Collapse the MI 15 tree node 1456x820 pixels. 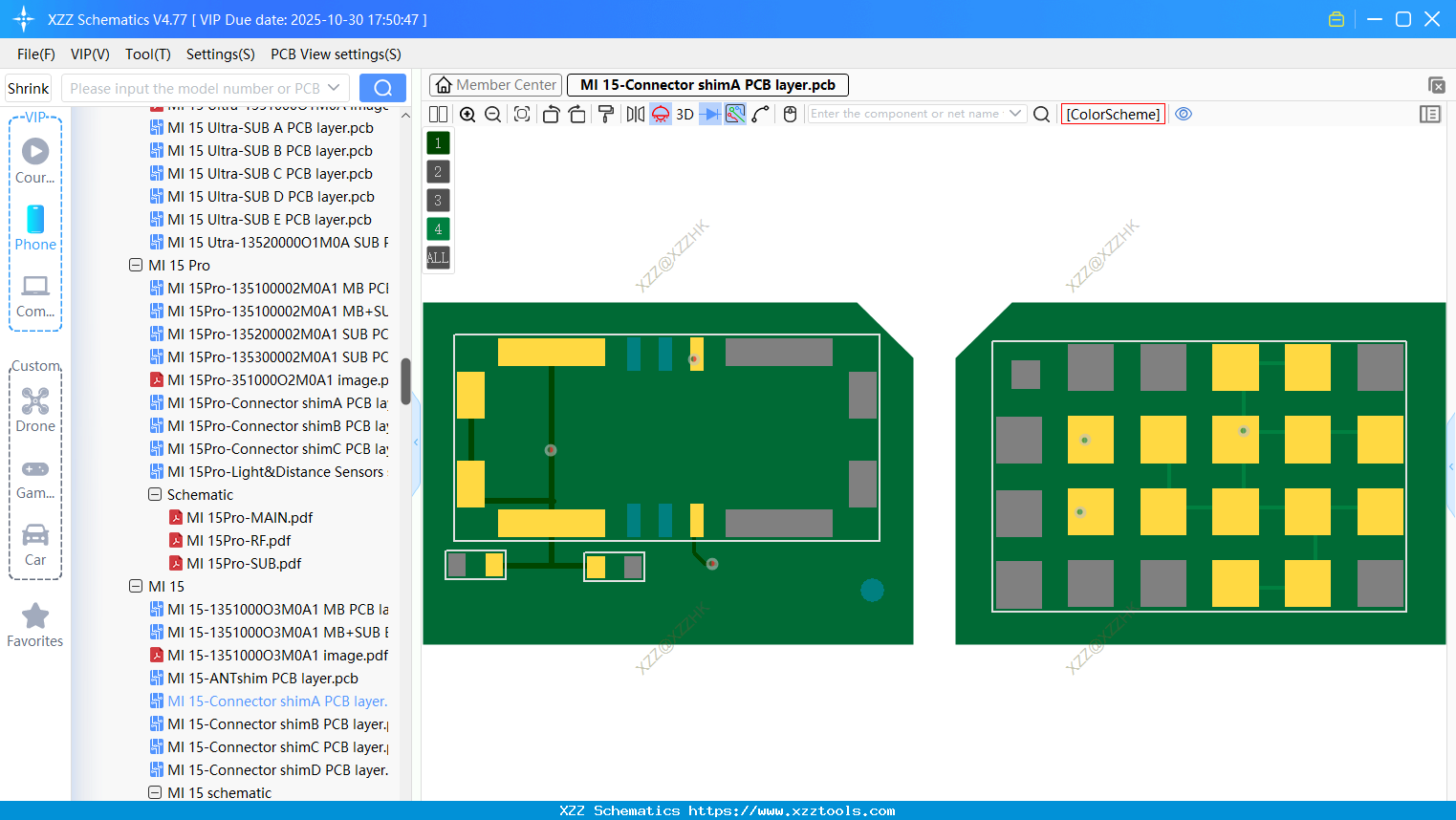[x=136, y=586]
